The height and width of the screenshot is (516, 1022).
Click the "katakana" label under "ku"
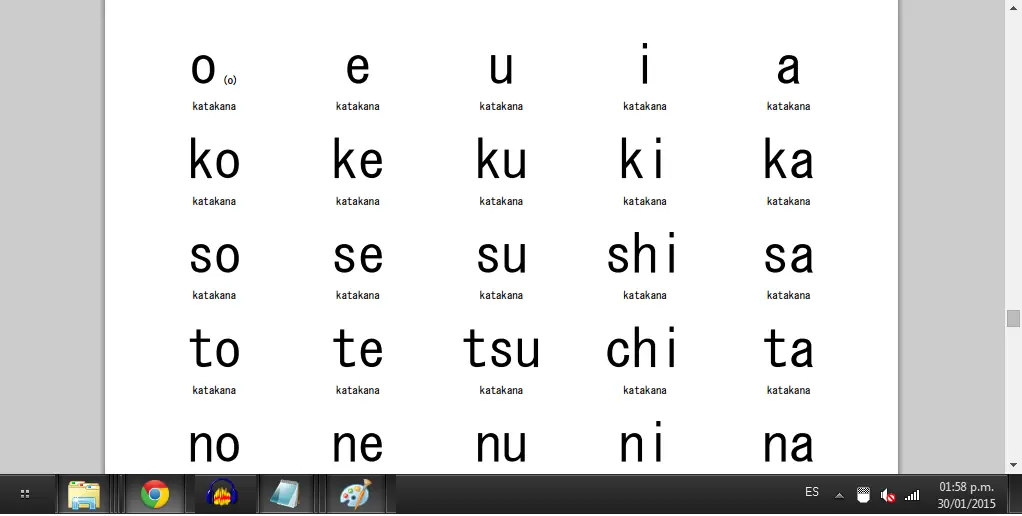501,201
